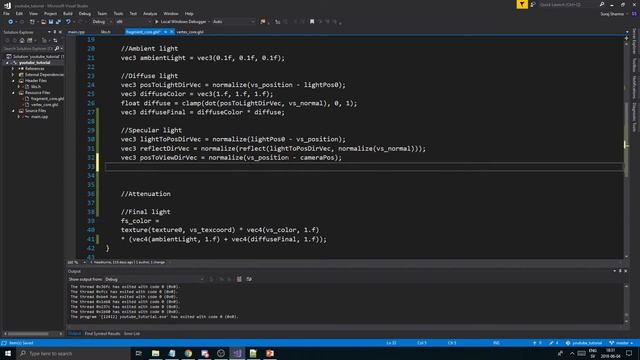Click the //Attenuation comment line
Screen dimensions: 640x360
(146, 194)
